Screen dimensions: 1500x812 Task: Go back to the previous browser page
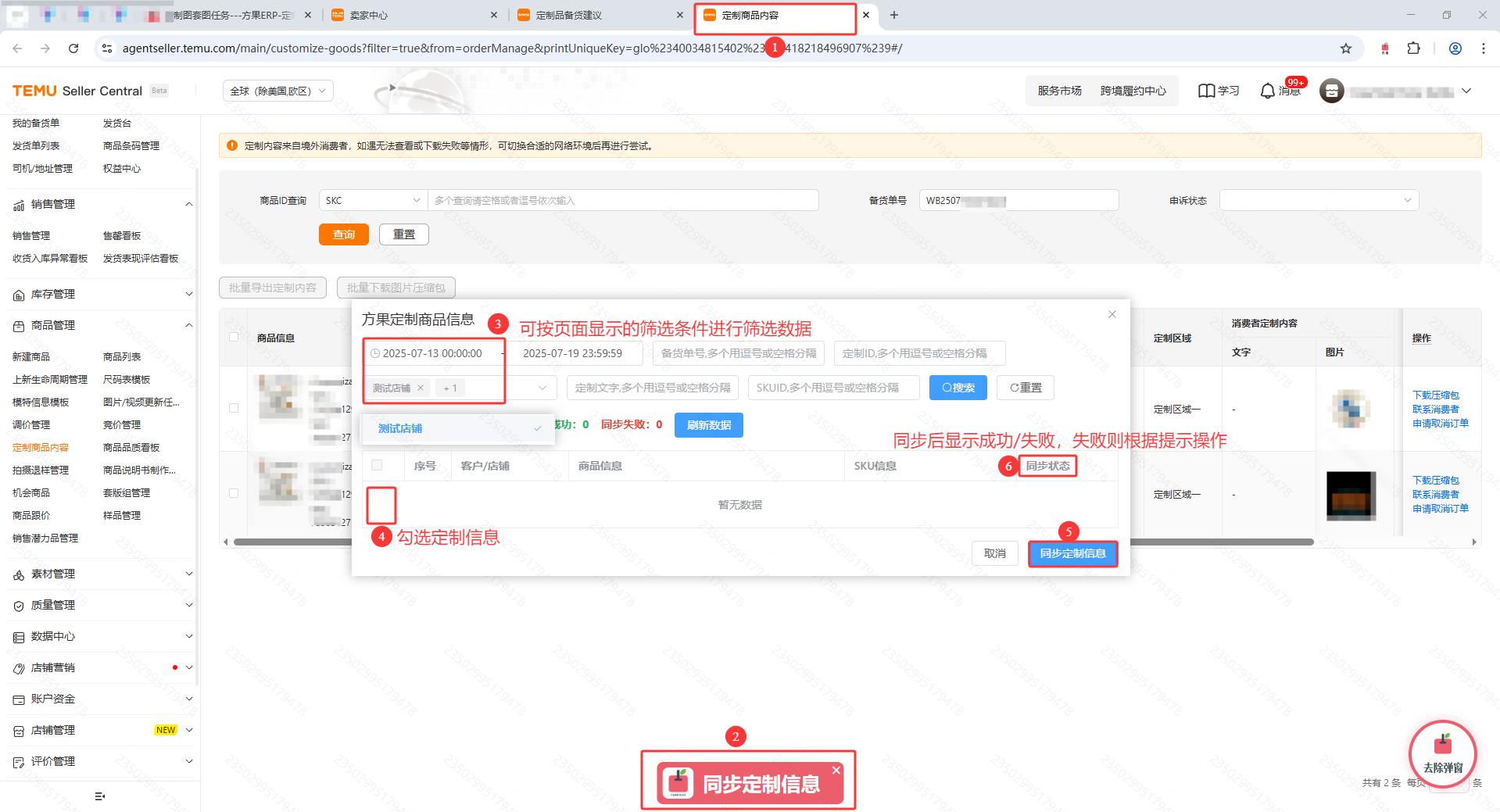17,48
